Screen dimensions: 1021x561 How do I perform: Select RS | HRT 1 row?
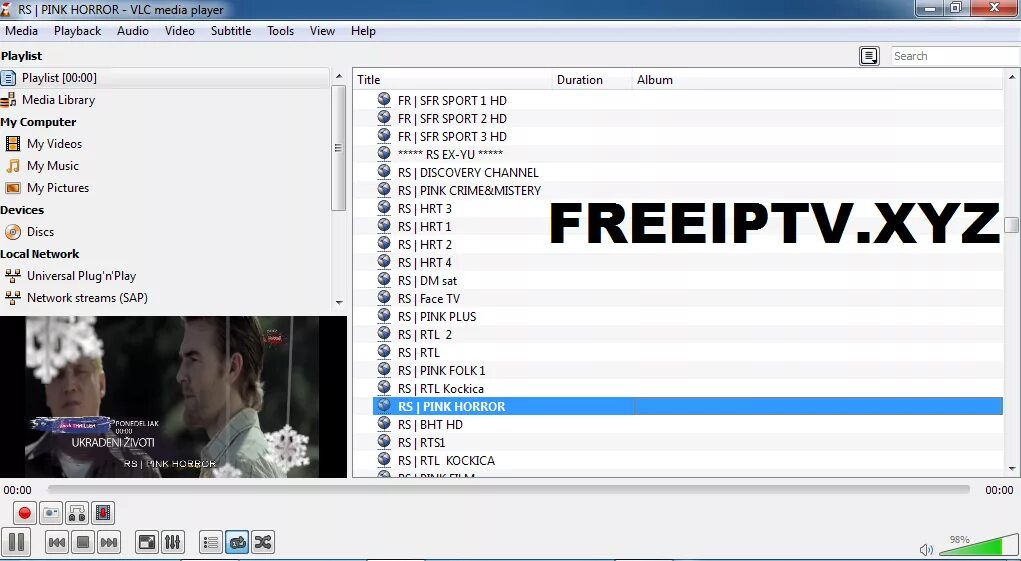(x=688, y=226)
